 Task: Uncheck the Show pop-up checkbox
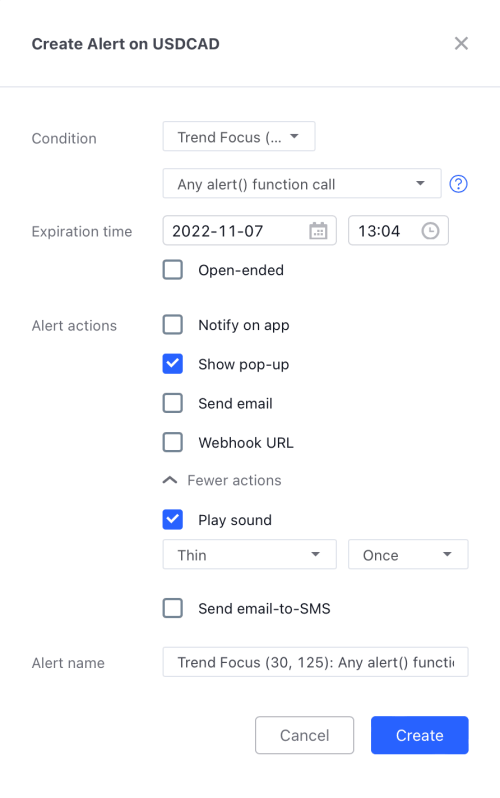(x=173, y=364)
